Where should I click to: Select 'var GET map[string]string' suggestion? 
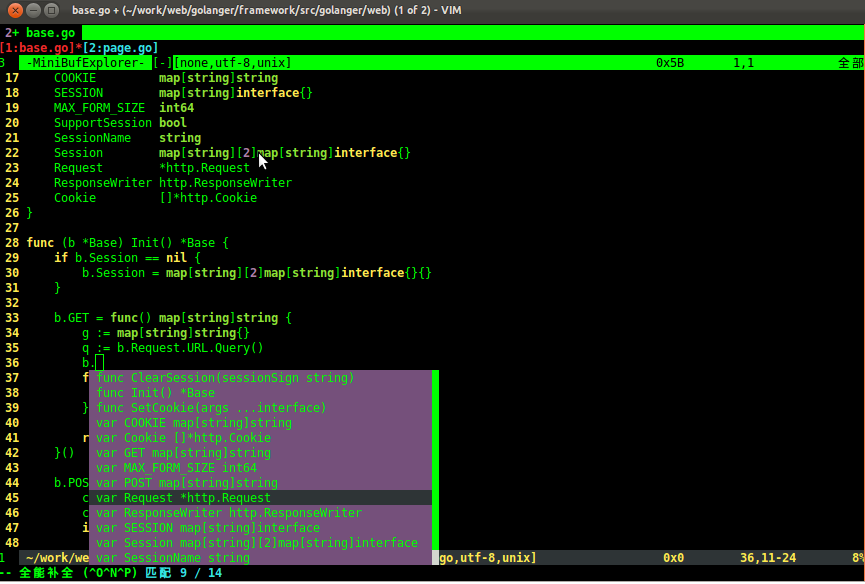(x=183, y=453)
